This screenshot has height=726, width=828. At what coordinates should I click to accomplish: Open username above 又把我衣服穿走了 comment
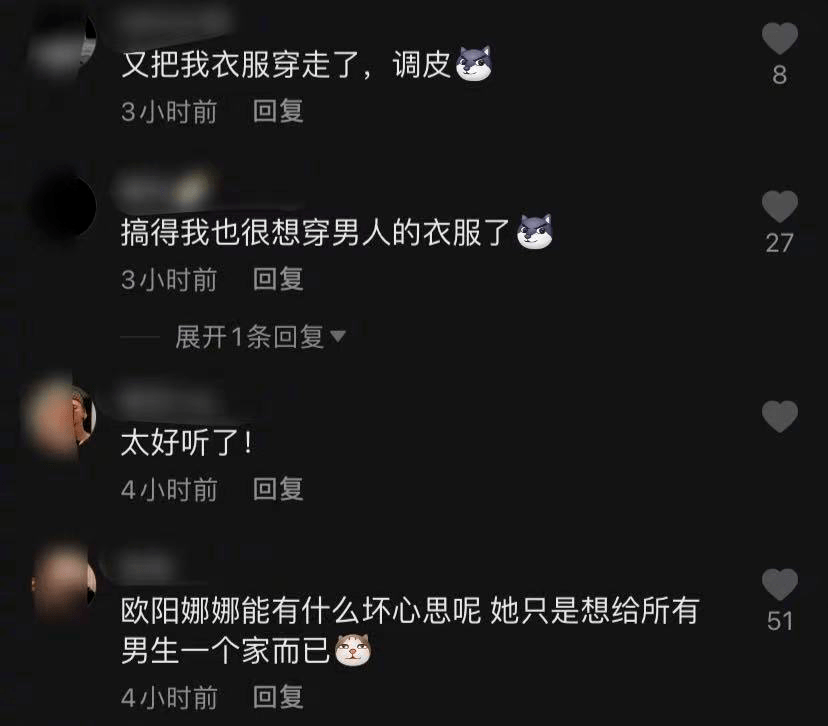pos(174,22)
